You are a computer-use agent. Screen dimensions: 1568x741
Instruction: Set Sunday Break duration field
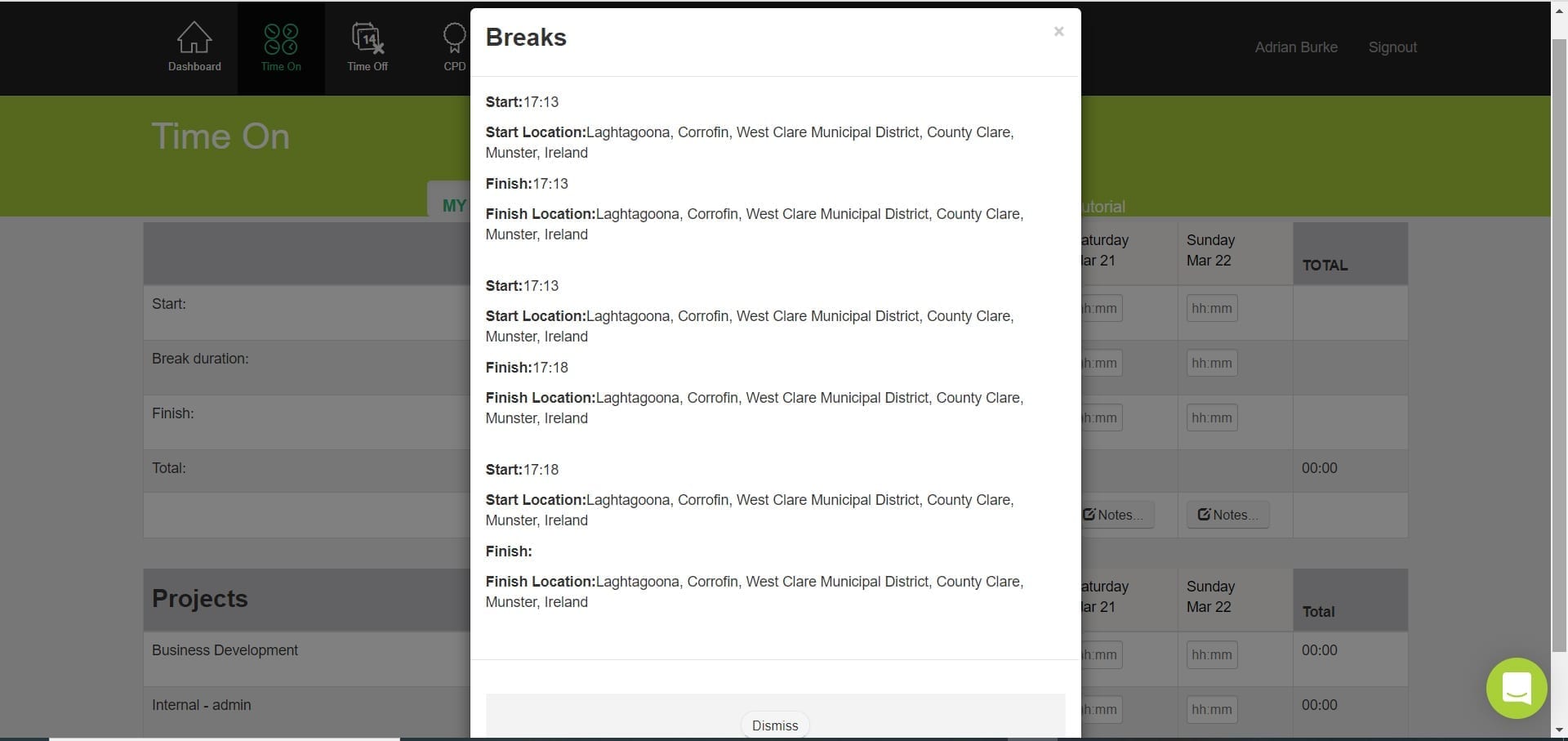[x=1212, y=363]
